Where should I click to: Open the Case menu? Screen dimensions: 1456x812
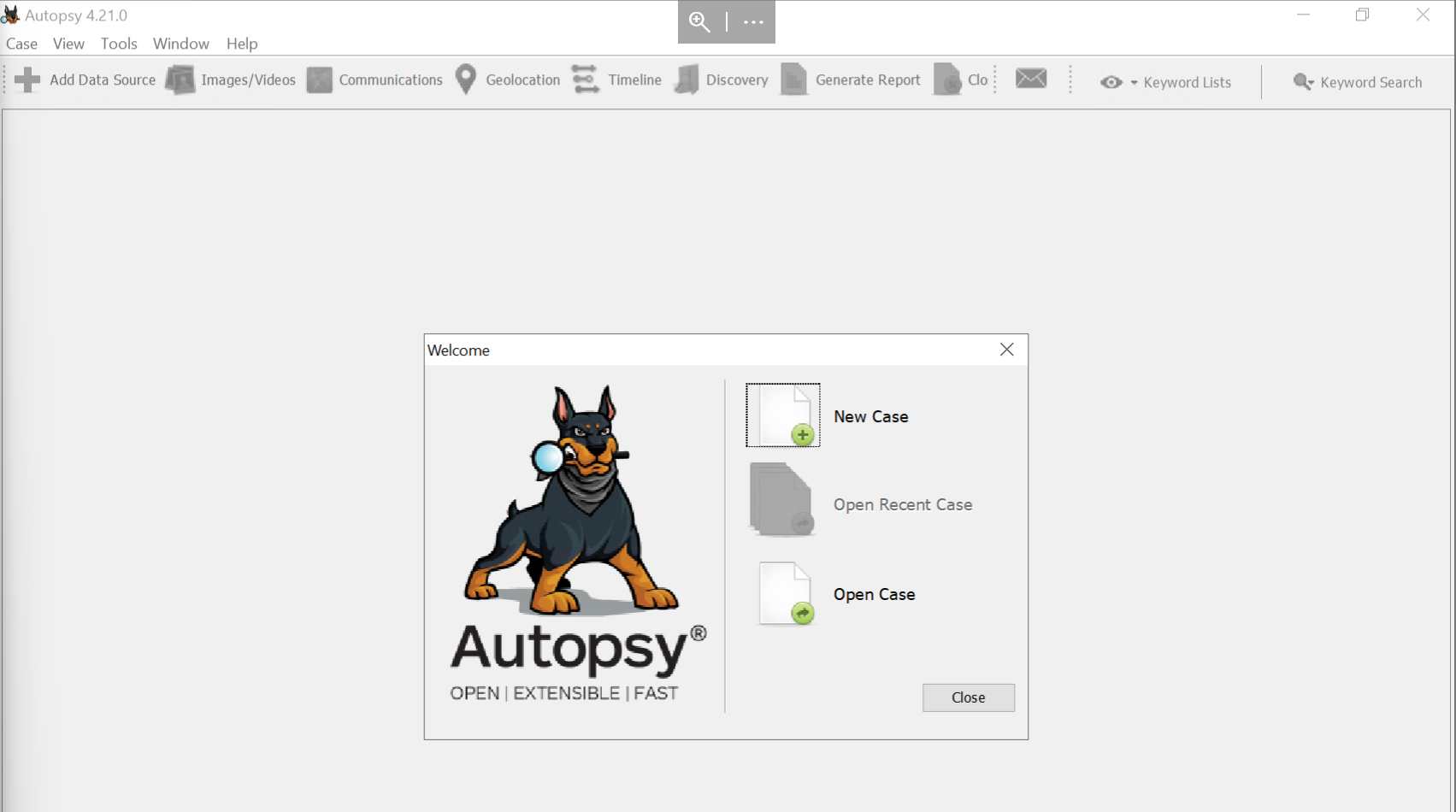coord(22,44)
